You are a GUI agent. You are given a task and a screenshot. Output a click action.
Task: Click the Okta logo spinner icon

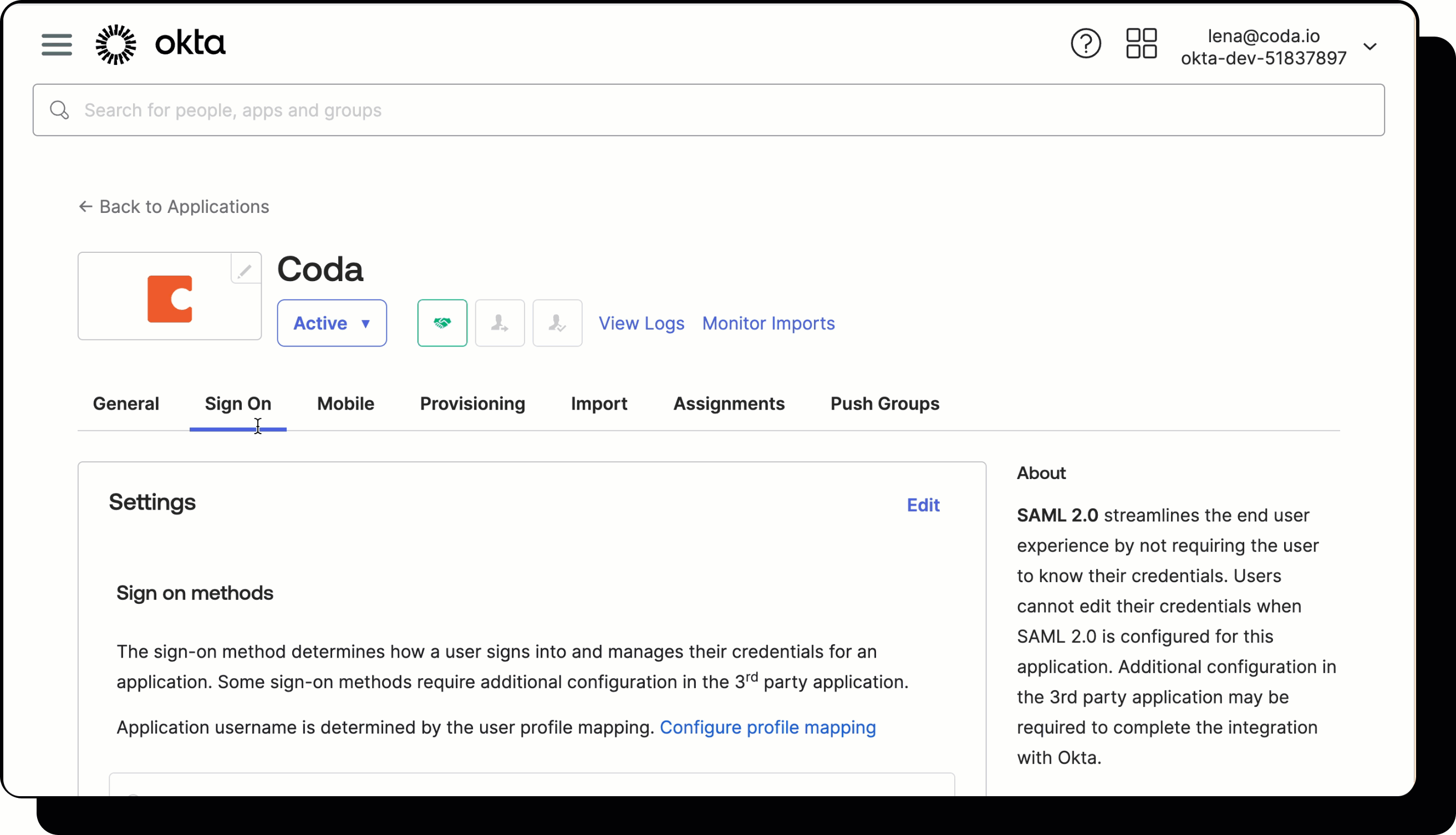pyautogui.click(x=116, y=44)
